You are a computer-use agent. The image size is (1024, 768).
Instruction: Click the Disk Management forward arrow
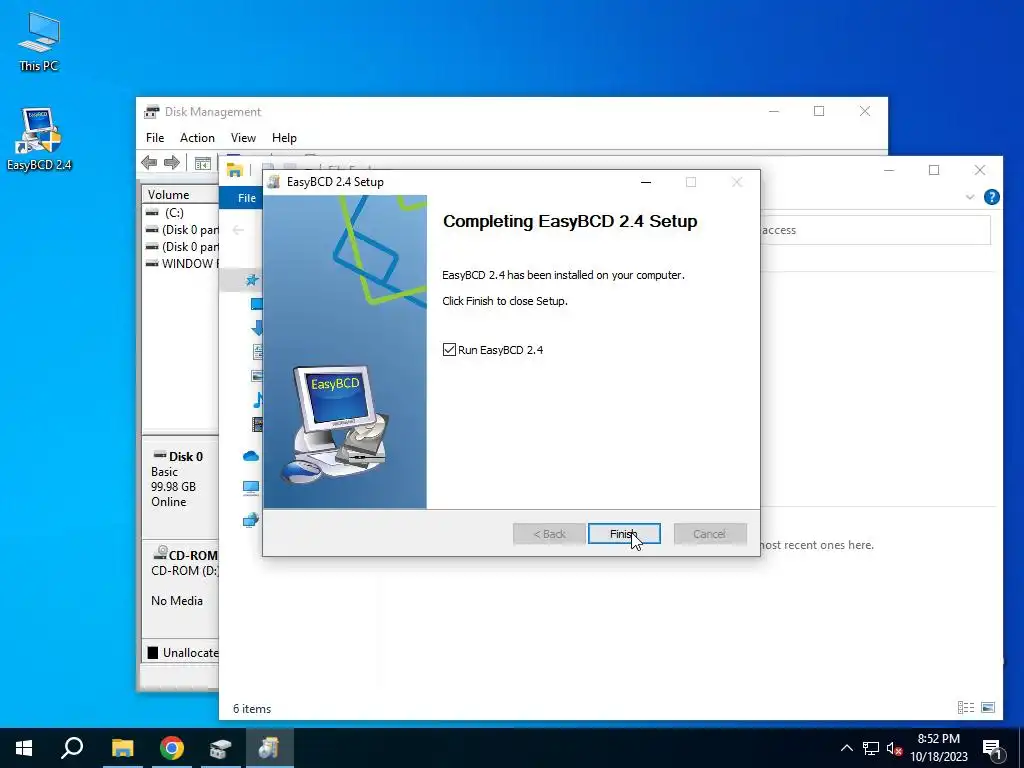(x=172, y=163)
